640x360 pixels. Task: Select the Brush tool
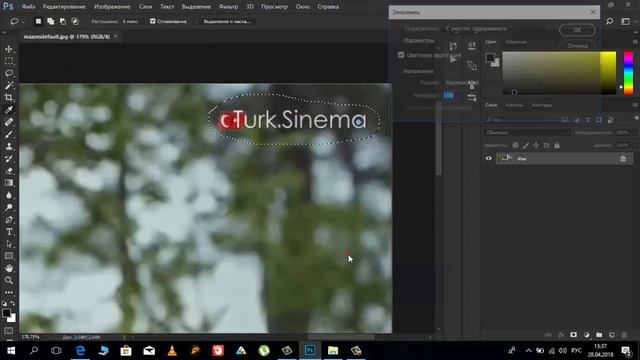pos(9,134)
